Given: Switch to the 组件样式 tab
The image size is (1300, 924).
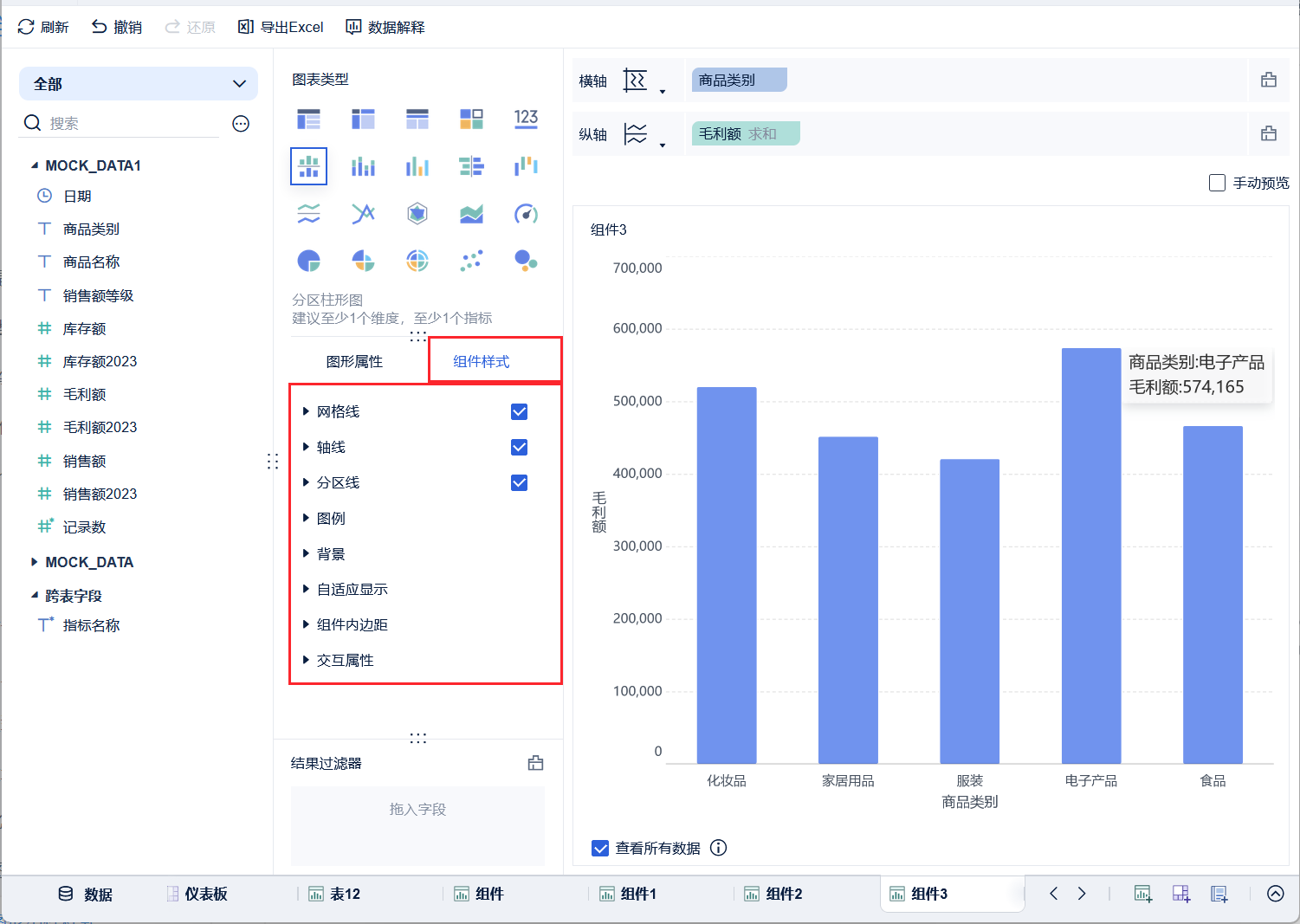Looking at the screenshot, I should [482, 361].
